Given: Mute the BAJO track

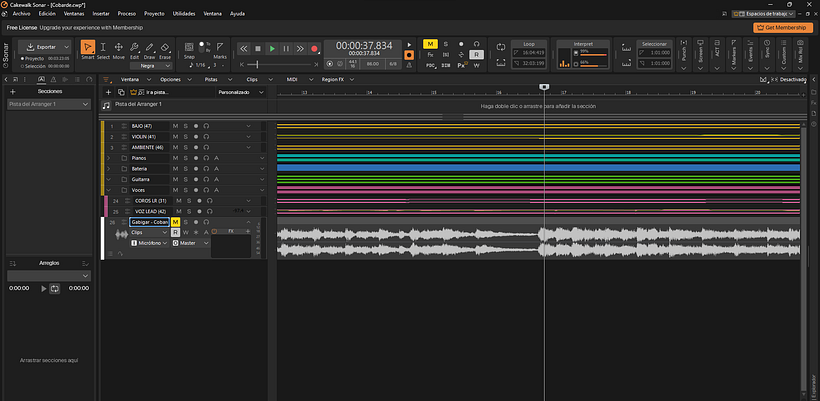Looking at the screenshot, I should (x=175, y=126).
